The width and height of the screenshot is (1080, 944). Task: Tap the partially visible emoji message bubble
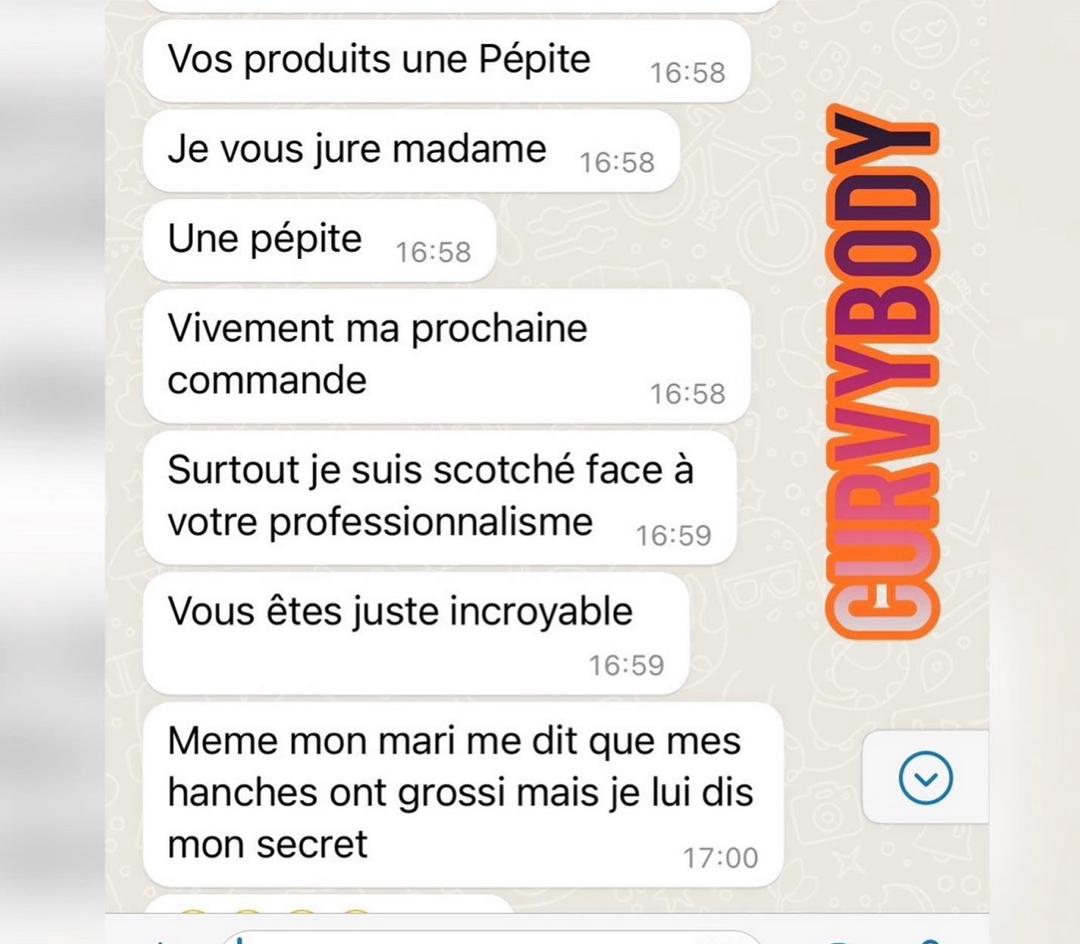329,904
